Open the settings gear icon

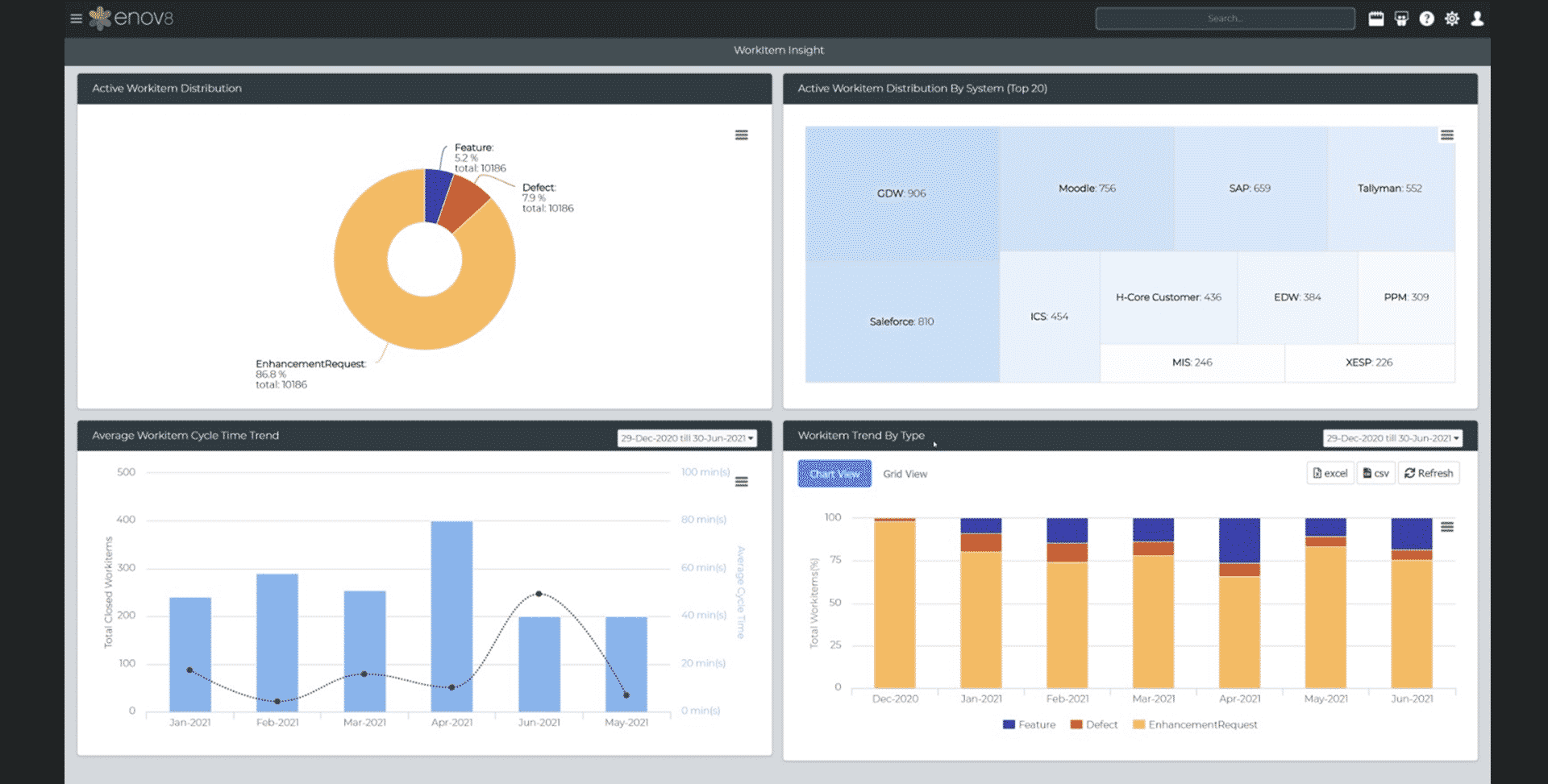coord(1452,18)
